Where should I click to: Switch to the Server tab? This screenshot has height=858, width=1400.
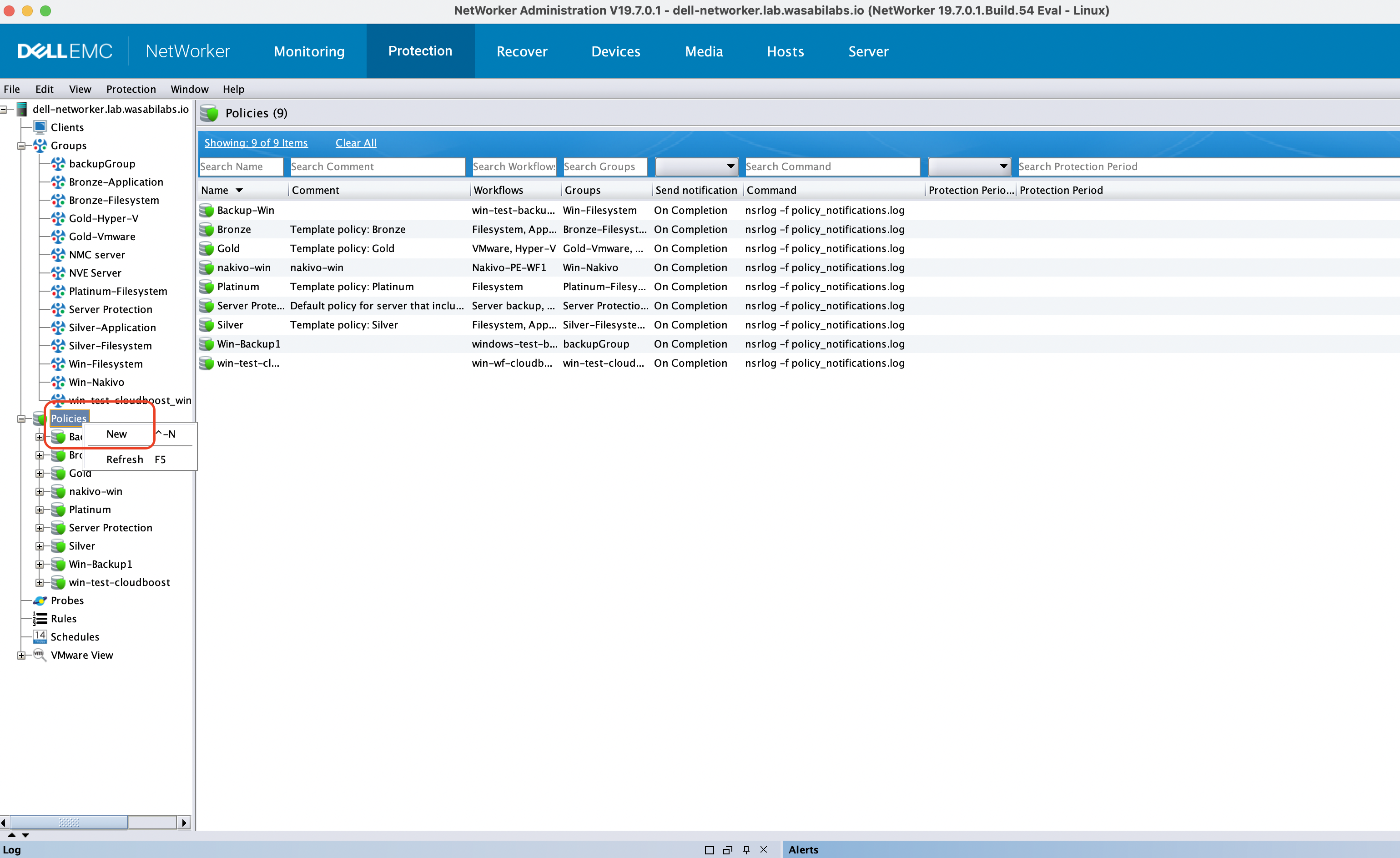868,51
